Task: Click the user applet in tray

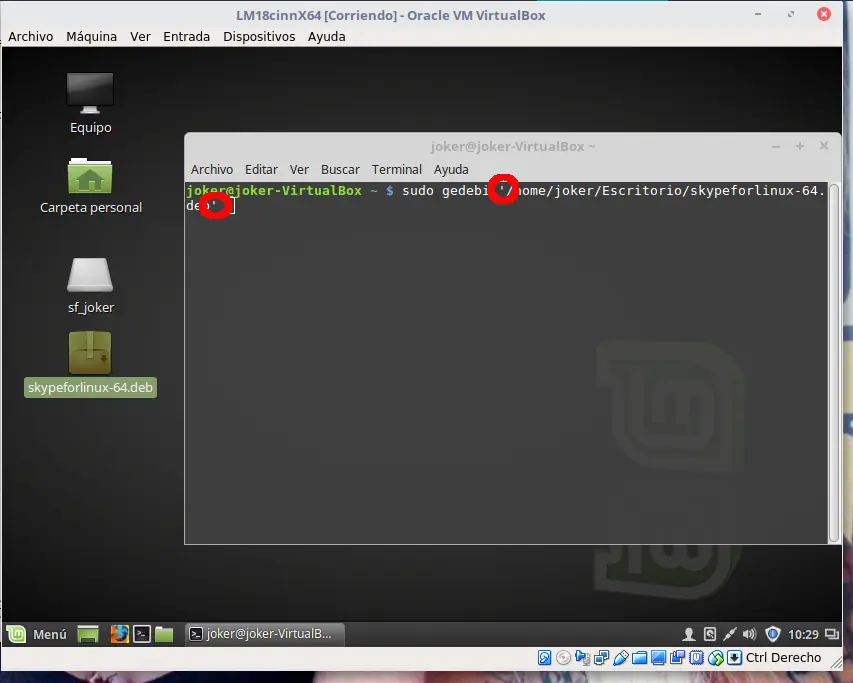Action: [689, 634]
